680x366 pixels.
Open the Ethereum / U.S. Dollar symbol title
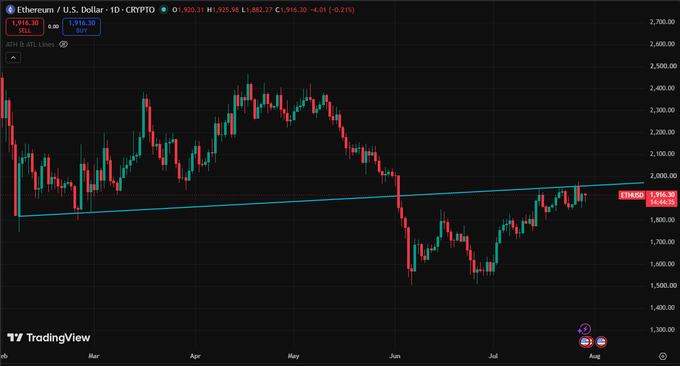point(86,10)
